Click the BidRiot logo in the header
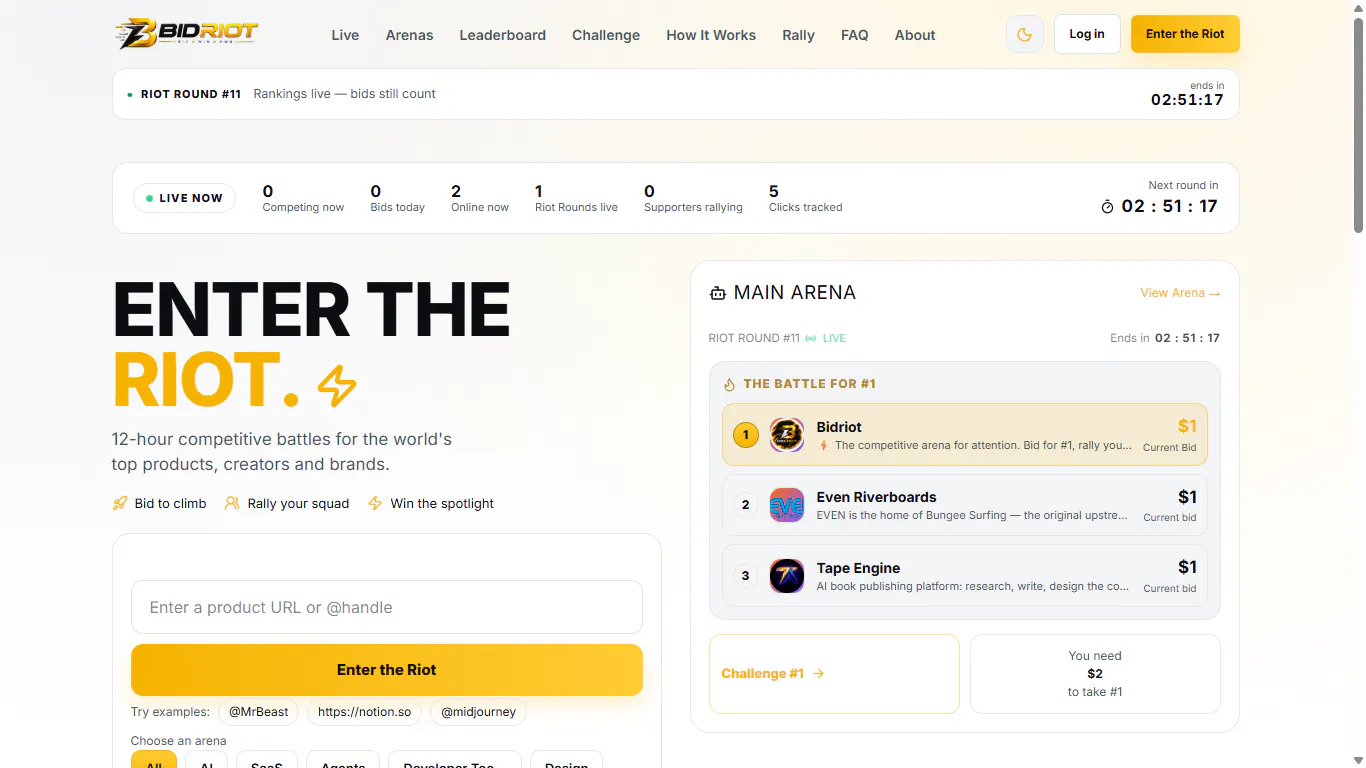The width and height of the screenshot is (1366, 768). tap(186, 34)
